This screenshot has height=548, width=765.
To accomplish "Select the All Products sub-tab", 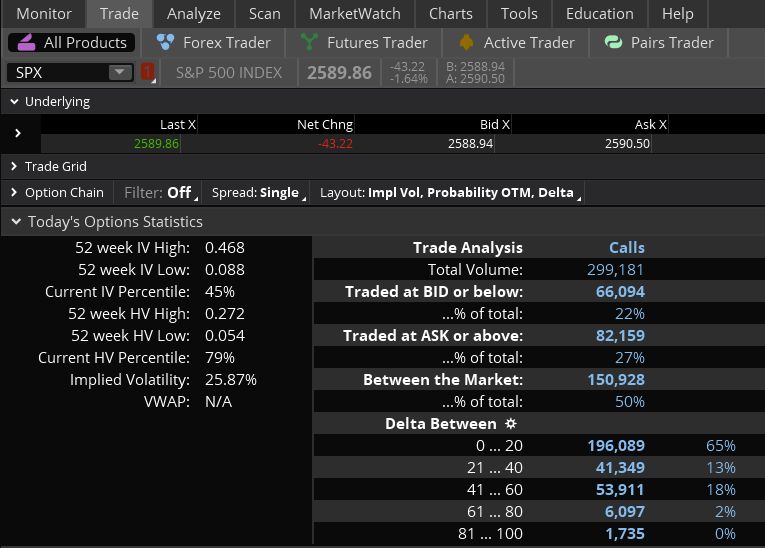I will click(x=71, y=42).
